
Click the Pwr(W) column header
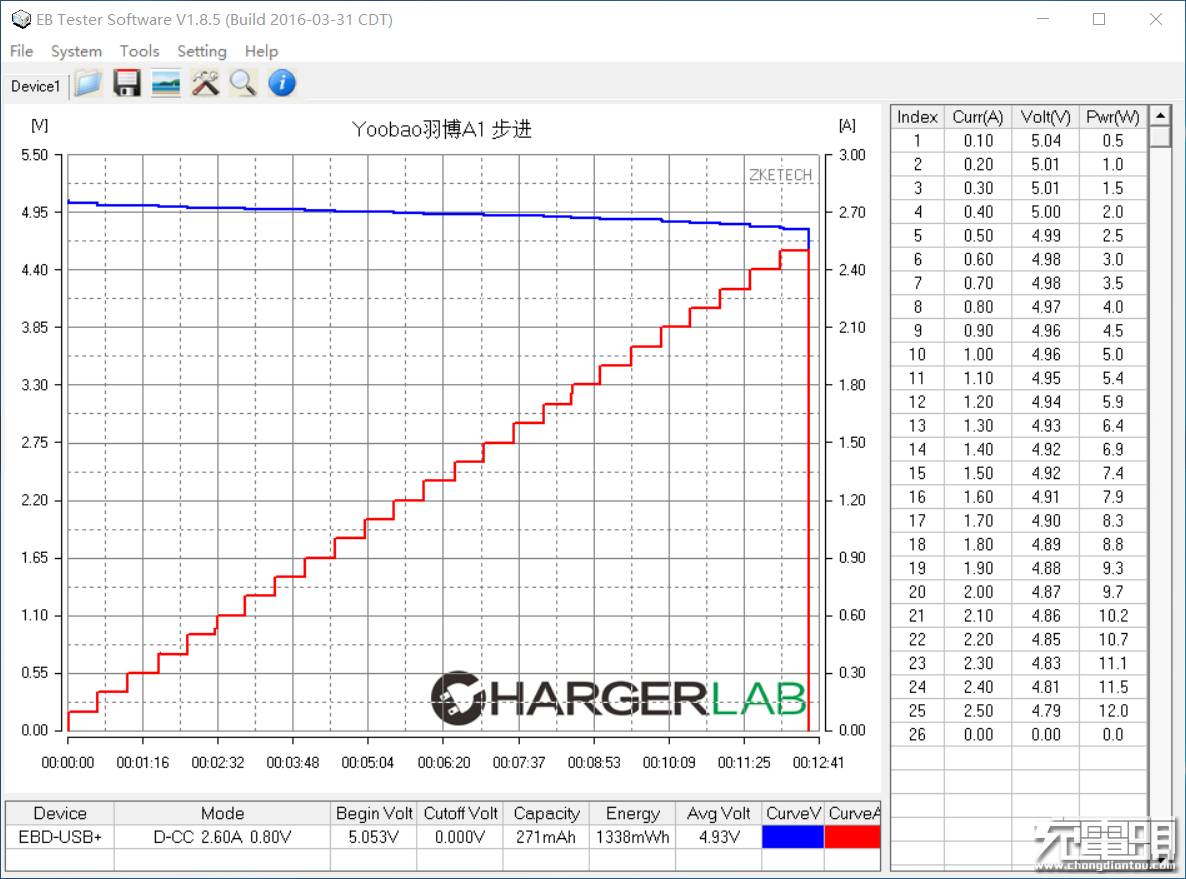point(1113,116)
